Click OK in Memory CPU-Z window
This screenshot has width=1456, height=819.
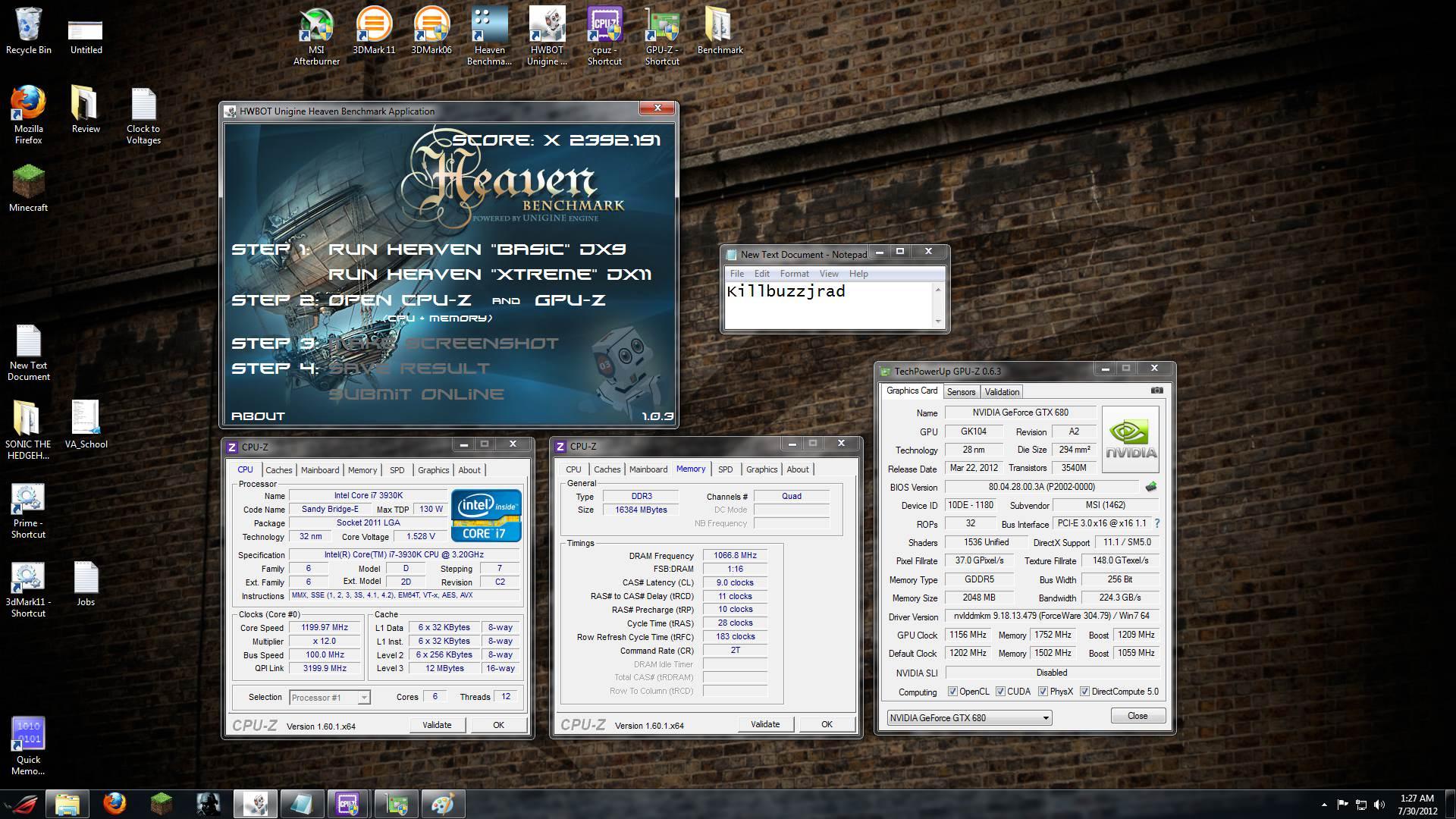click(x=827, y=724)
